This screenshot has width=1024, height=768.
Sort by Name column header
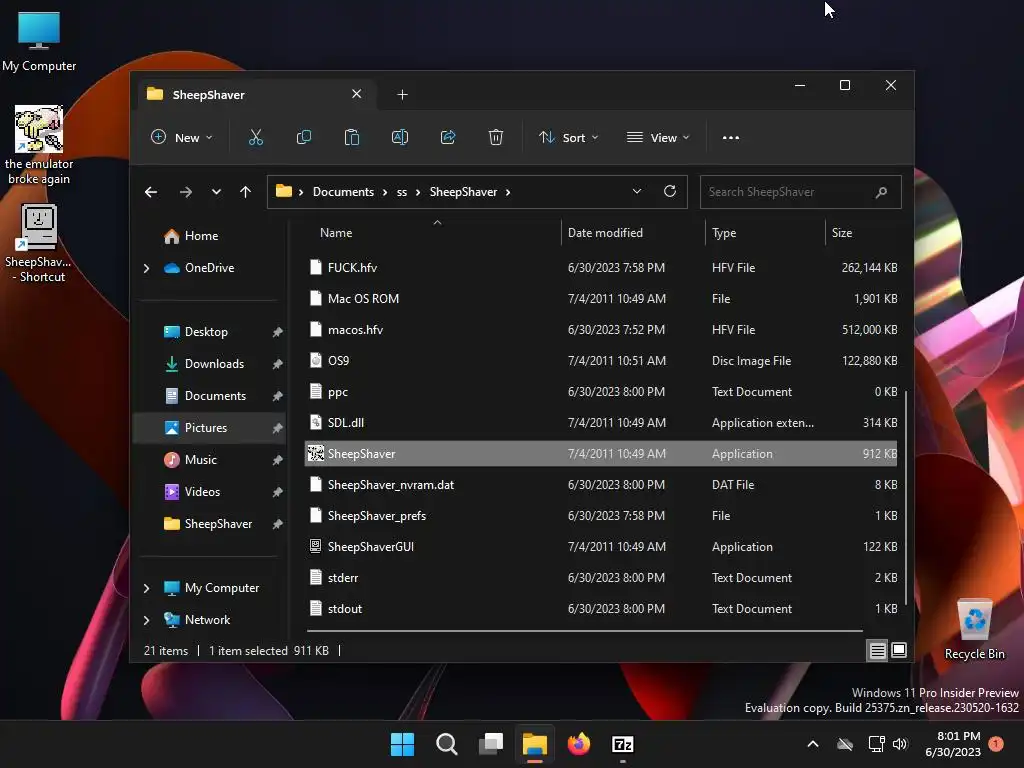[x=336, y=232]
